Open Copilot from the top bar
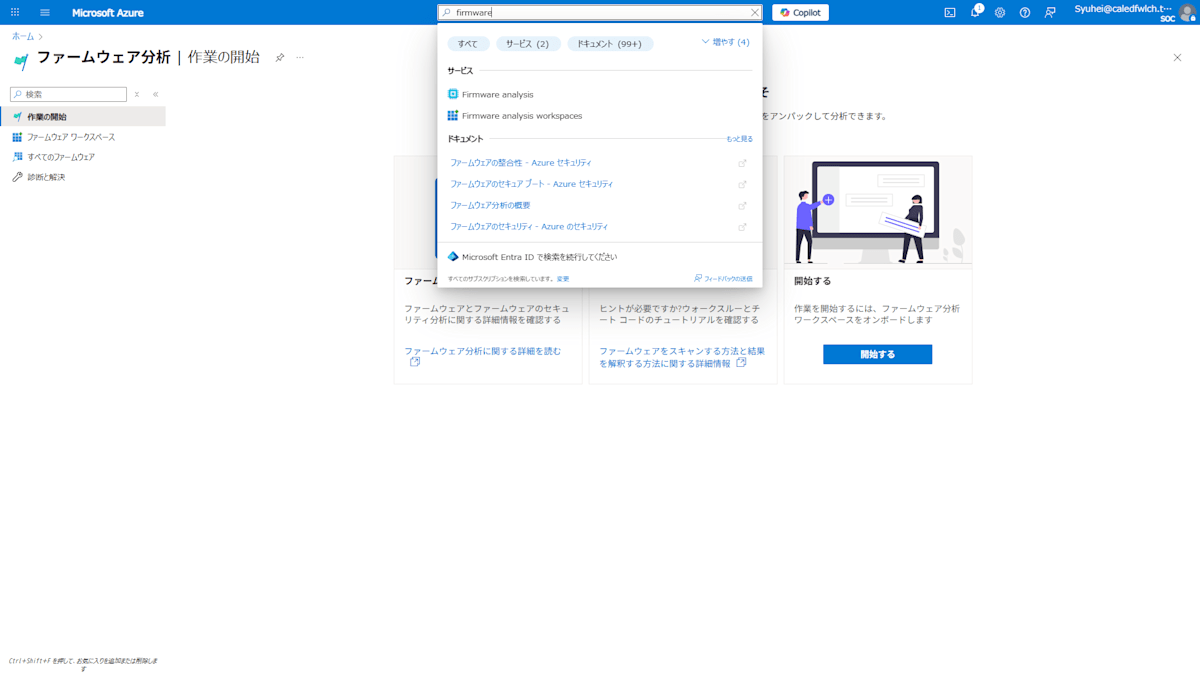The width and height of the screenshot is (1200, 675). (800, 13)
